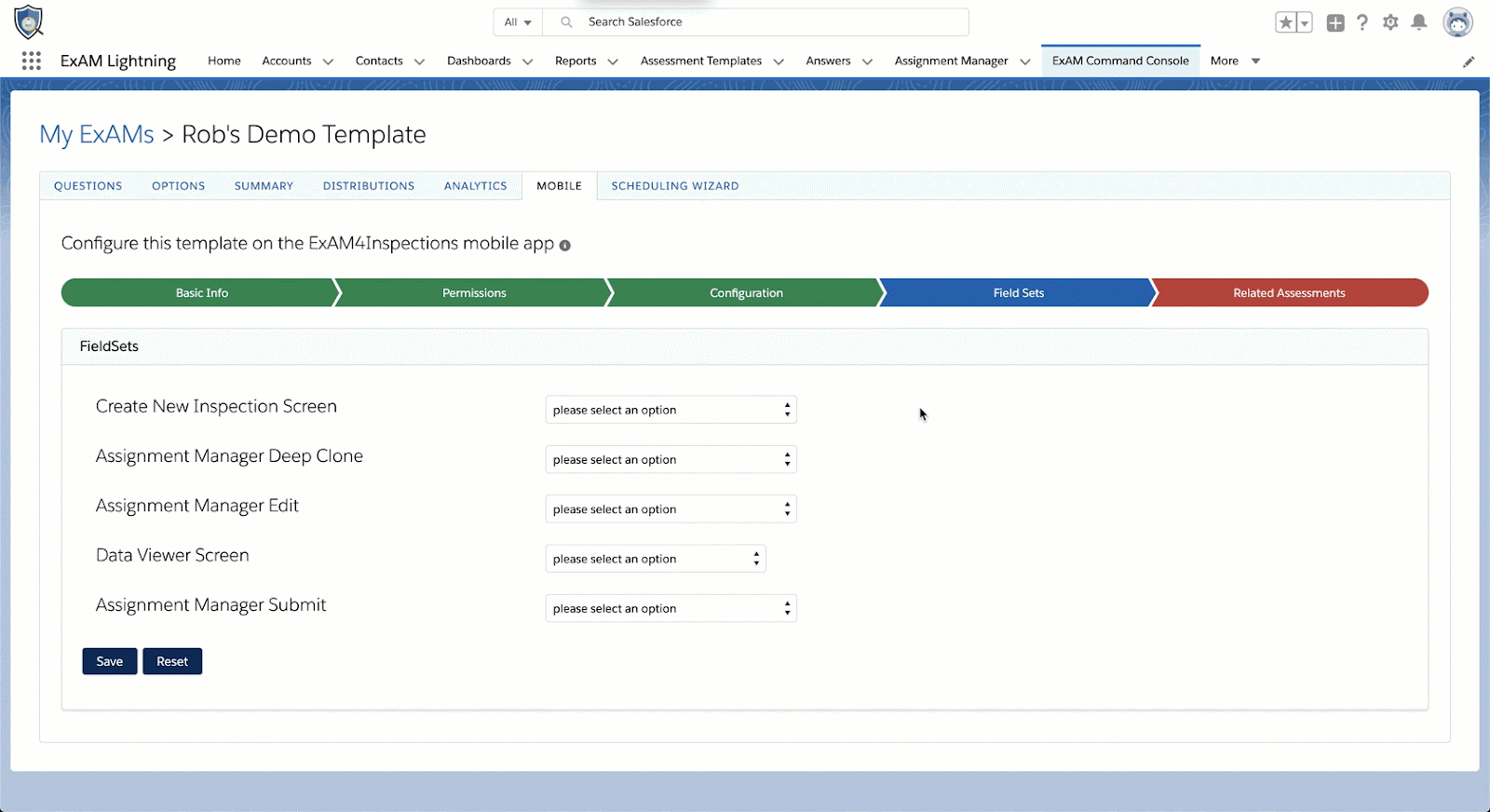Switch to the QUESTIONS tab

88,186
